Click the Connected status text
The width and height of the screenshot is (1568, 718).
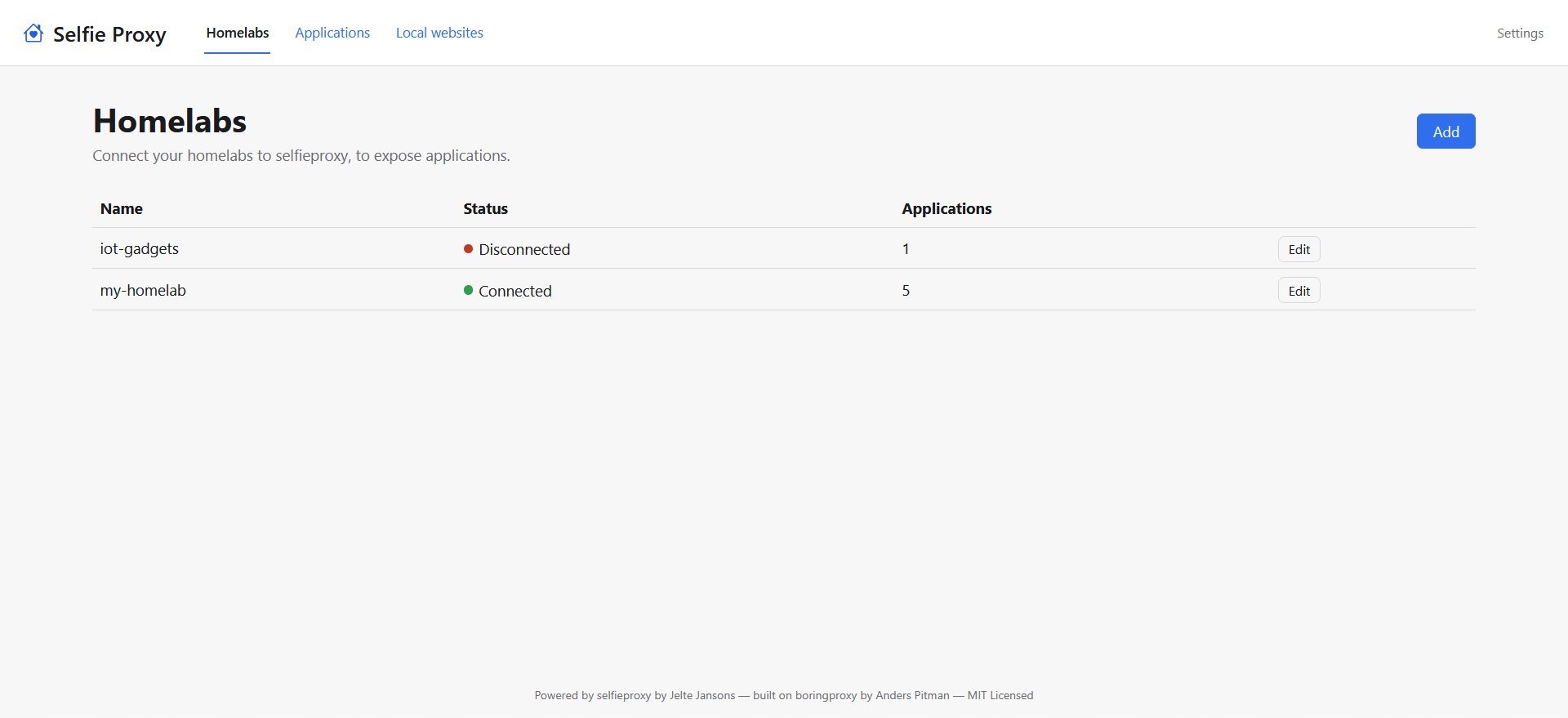pyautogui.click(x=515, y=291)
